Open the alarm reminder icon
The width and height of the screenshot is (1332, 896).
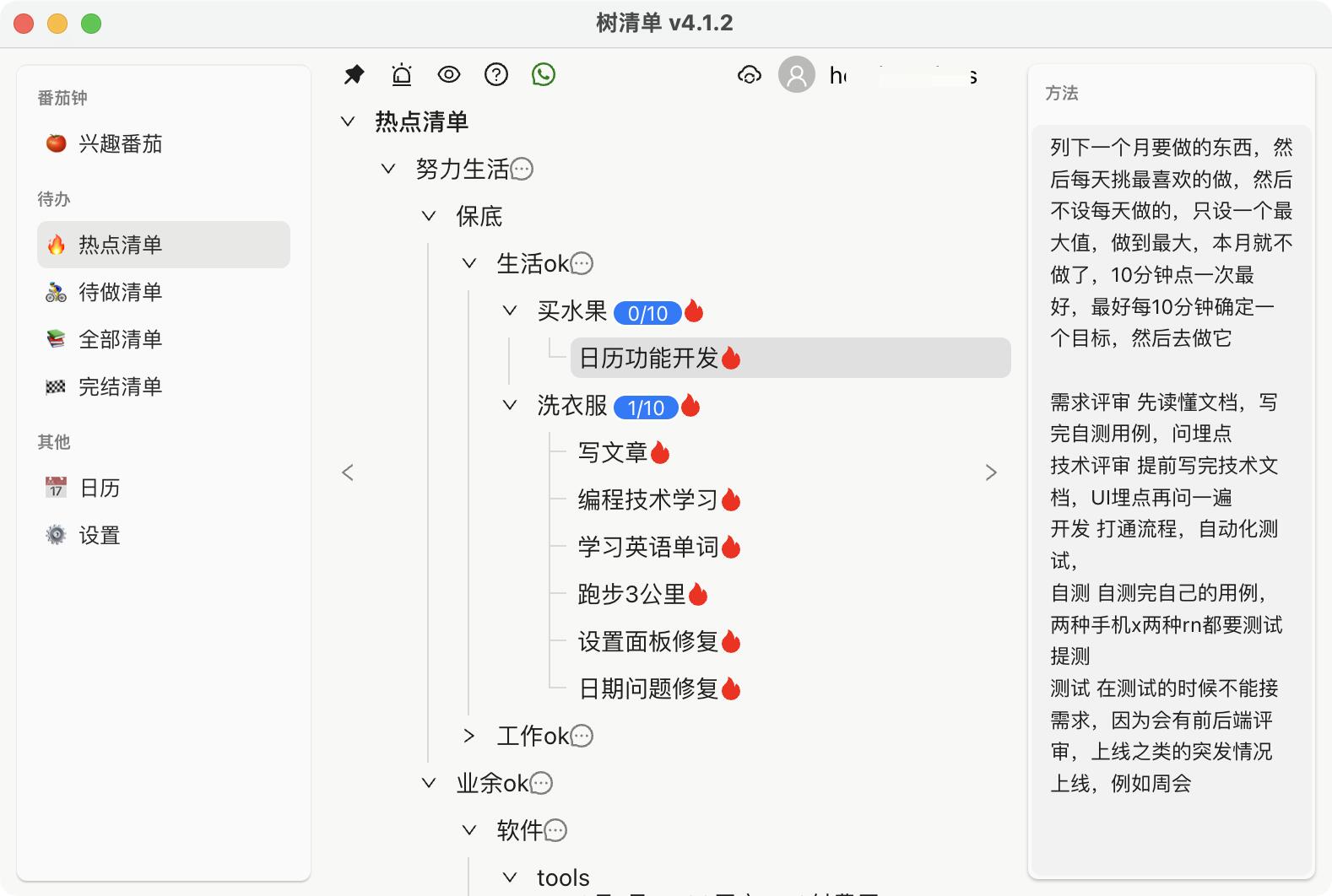click(402, 75)
